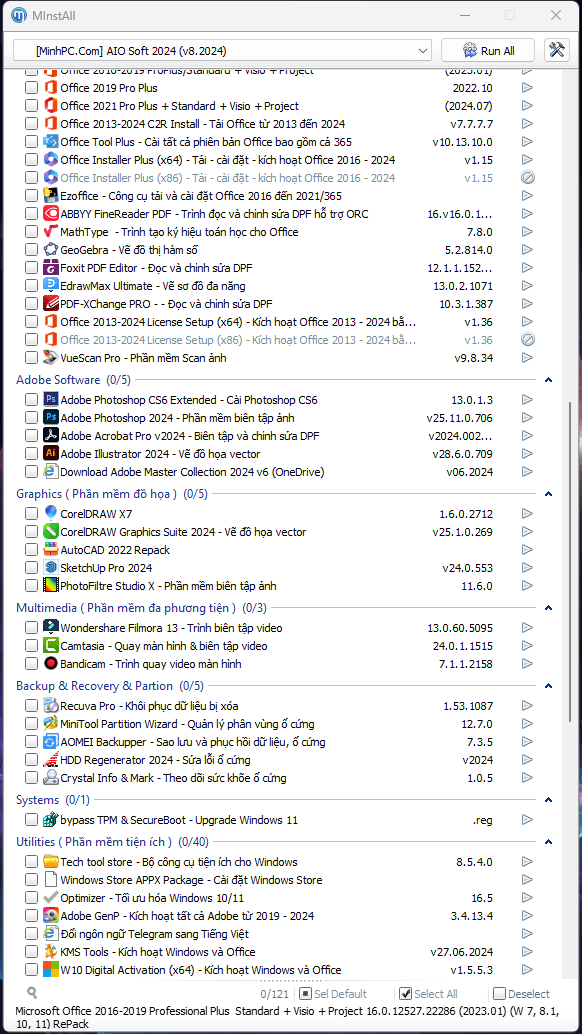Click the run arrow for Office Tool Plus
This screenshot has height=1034, width=582.
[527, 142]
